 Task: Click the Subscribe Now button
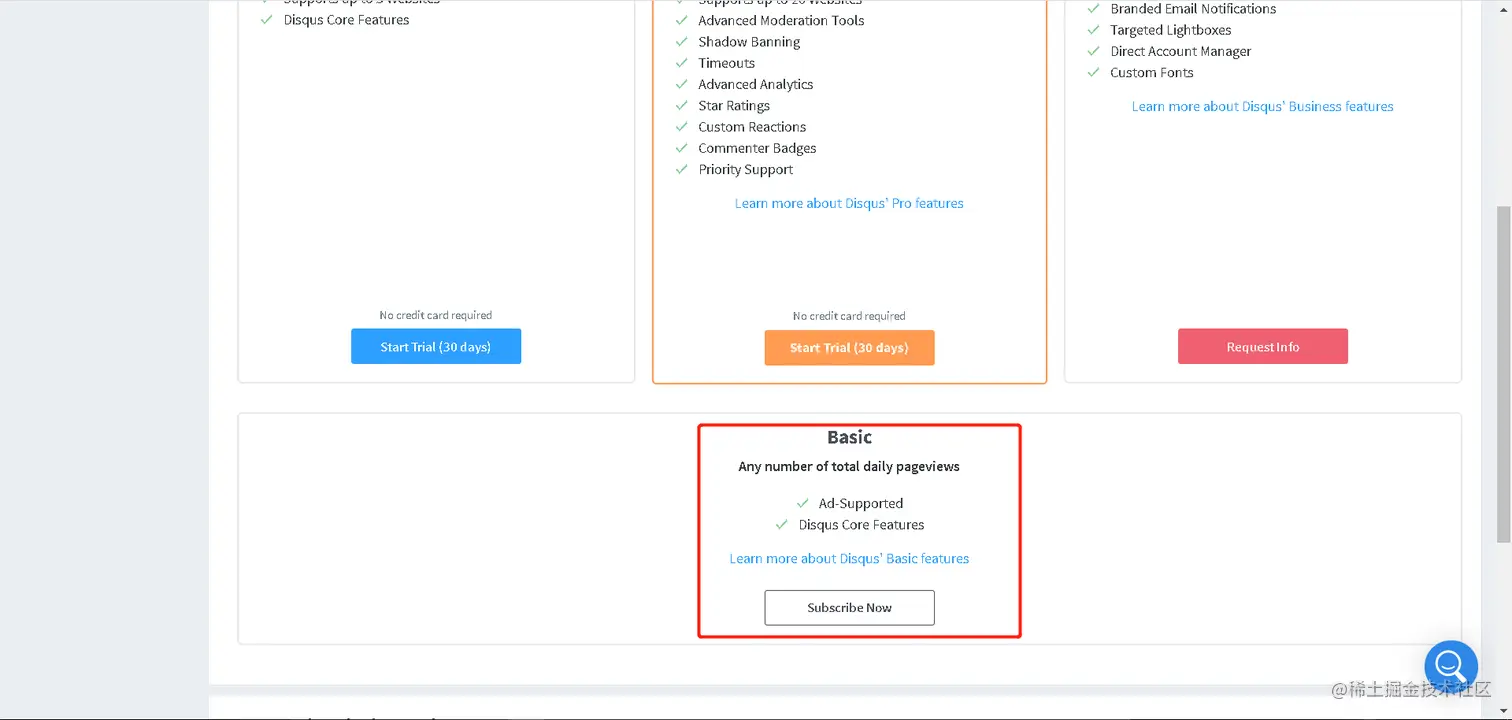[x=849, y=608]
